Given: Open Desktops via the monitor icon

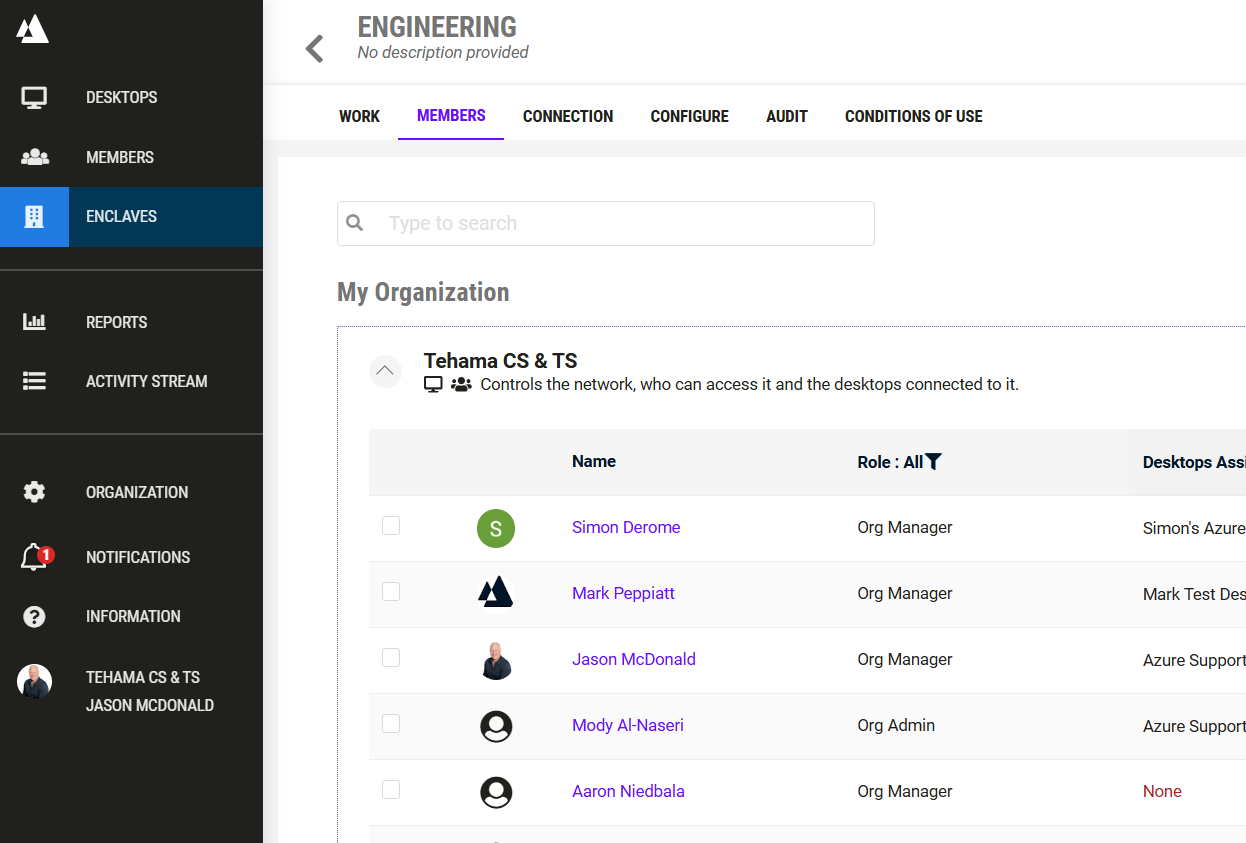Looking at the screenshot, I should [x=34, y=98].
